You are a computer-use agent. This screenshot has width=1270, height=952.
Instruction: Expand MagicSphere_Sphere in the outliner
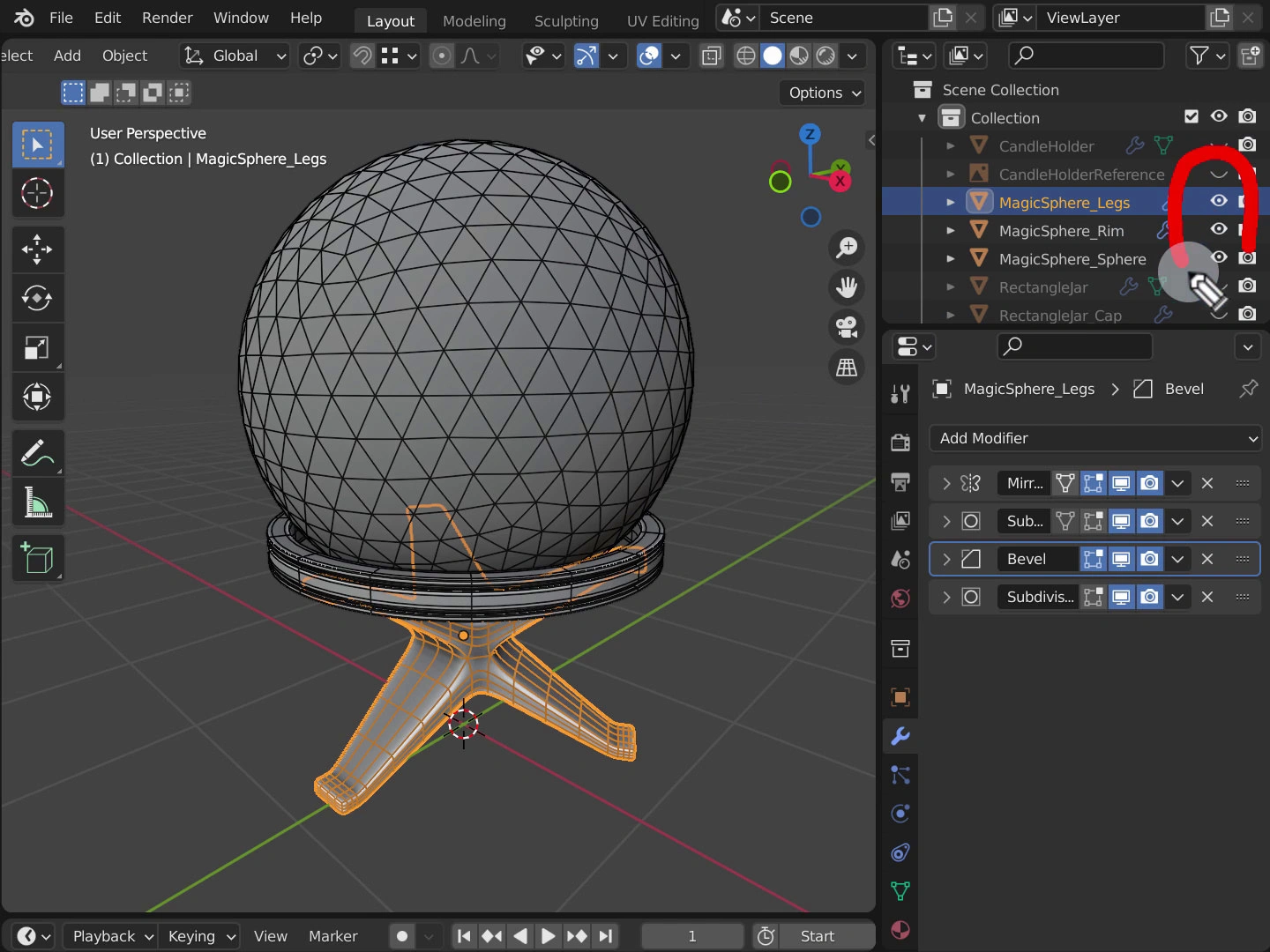(x=951, y=259)
